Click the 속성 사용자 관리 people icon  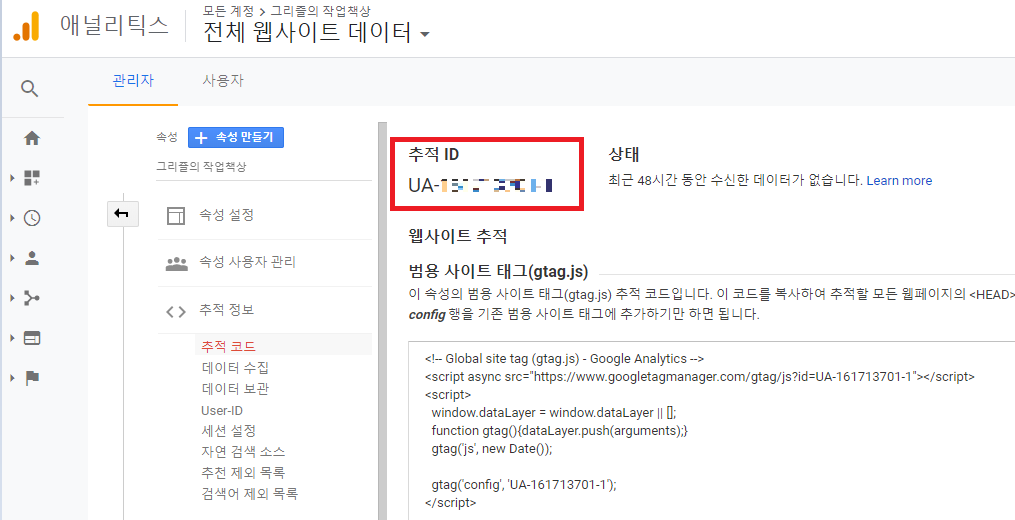[176, 263]
